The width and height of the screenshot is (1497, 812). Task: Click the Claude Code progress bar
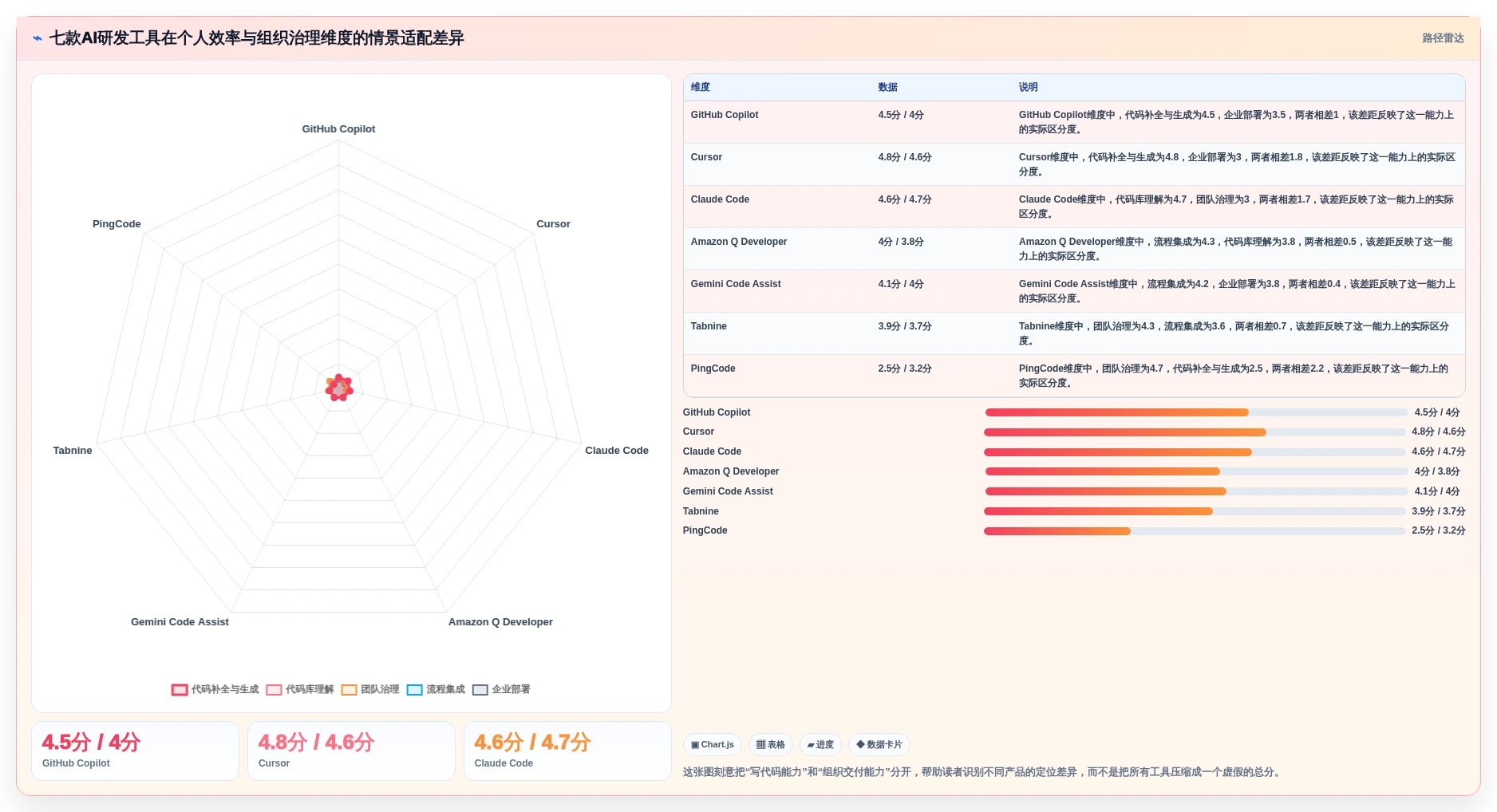(1195, 452)
